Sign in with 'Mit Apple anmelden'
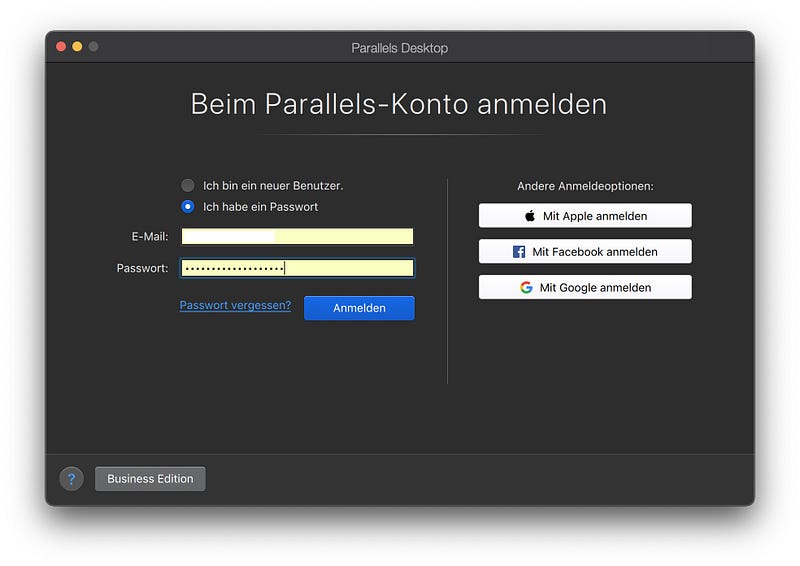 pos(585,216)
